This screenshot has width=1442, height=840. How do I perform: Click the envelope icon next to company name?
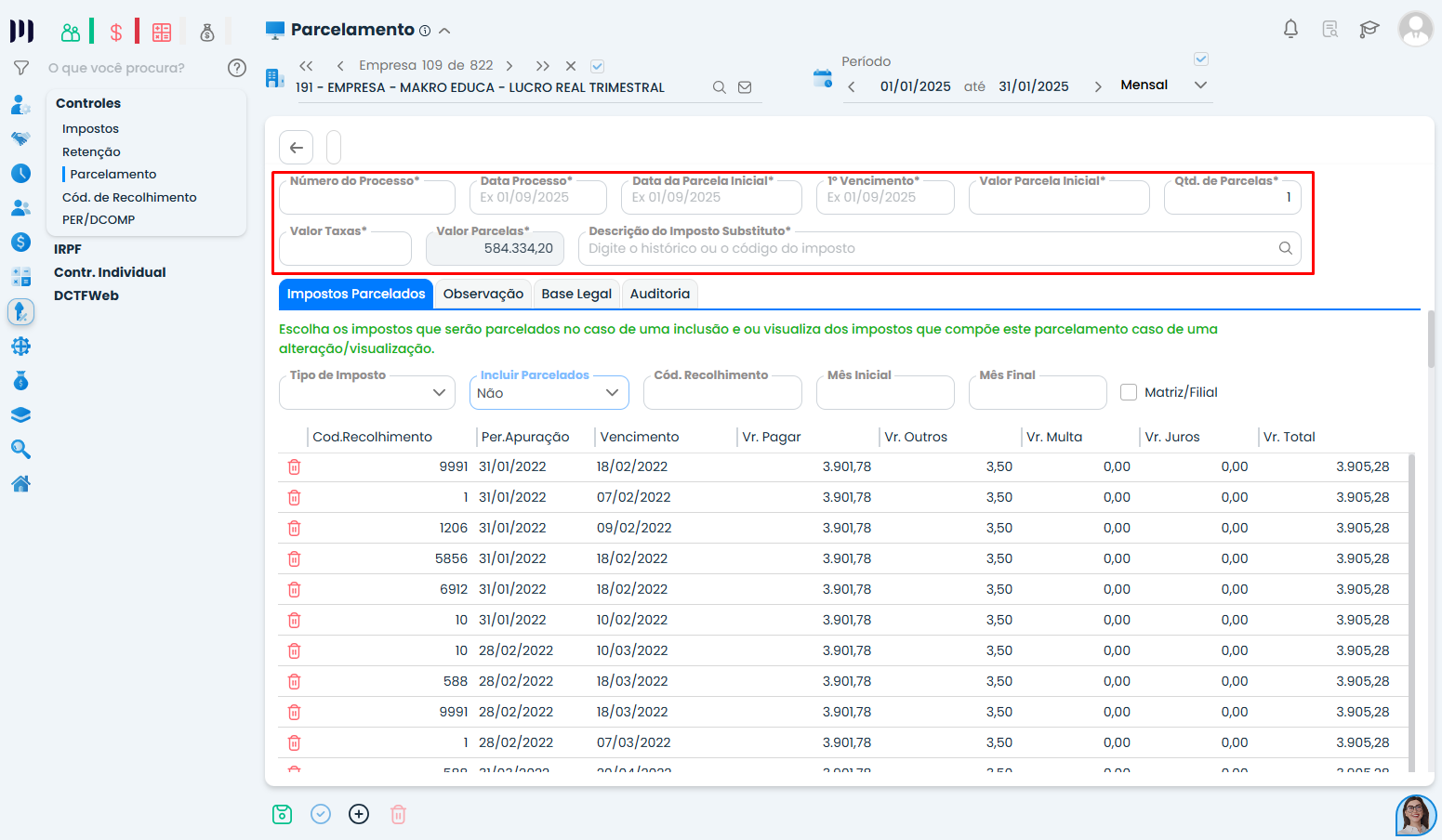point(745,87)
